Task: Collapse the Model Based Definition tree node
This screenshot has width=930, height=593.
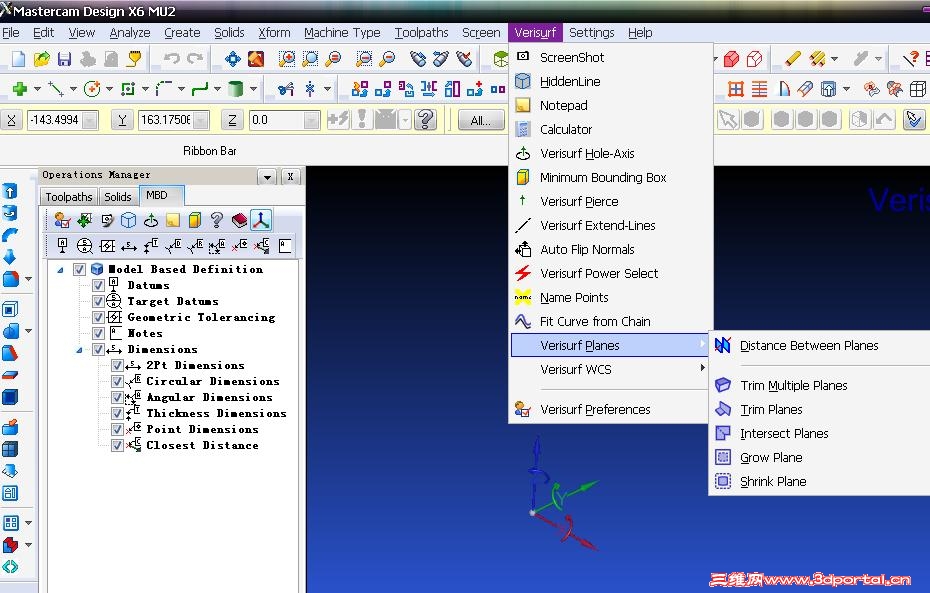Action: point(60,270)
